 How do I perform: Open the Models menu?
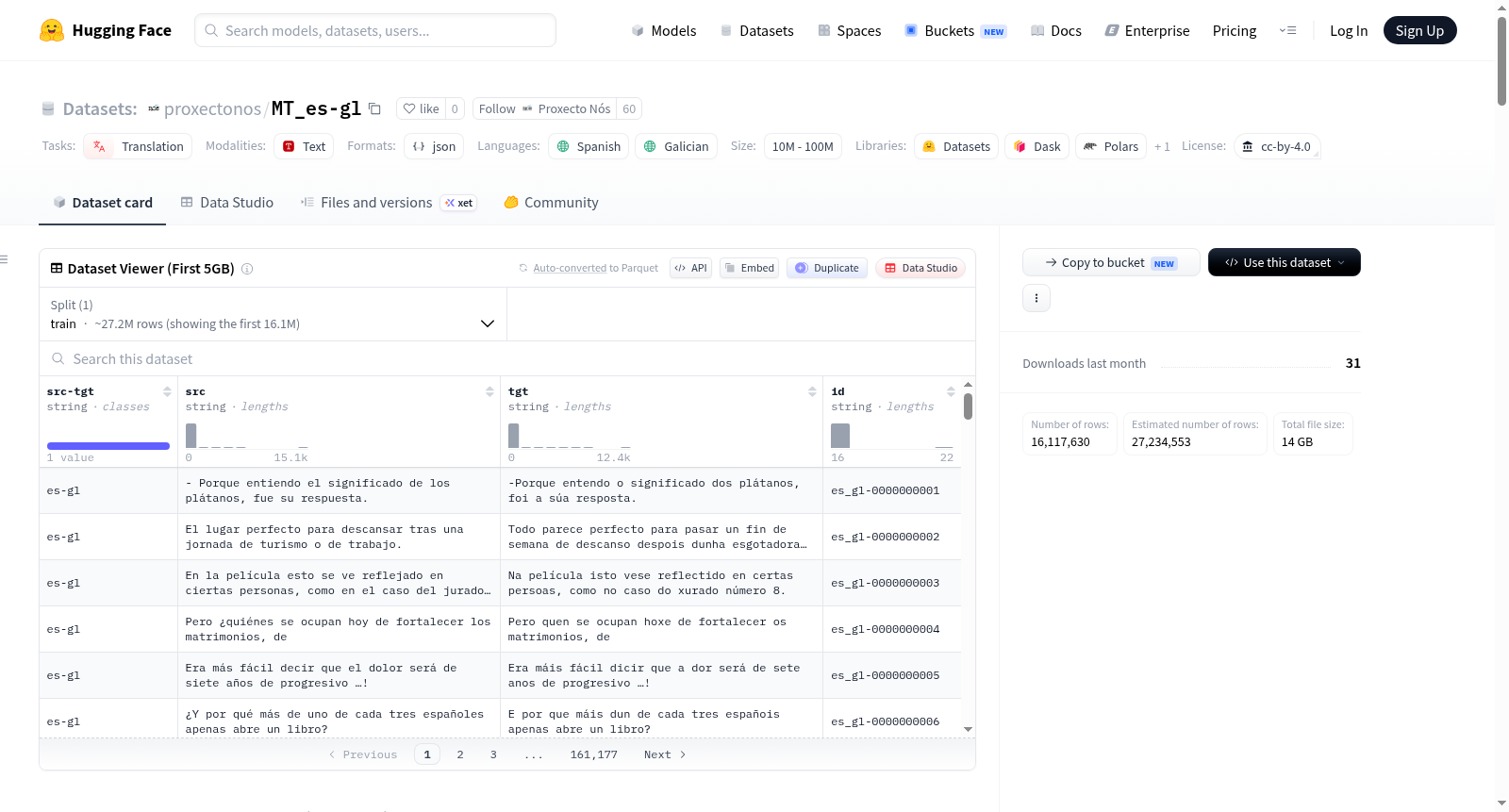click(664, 30)
